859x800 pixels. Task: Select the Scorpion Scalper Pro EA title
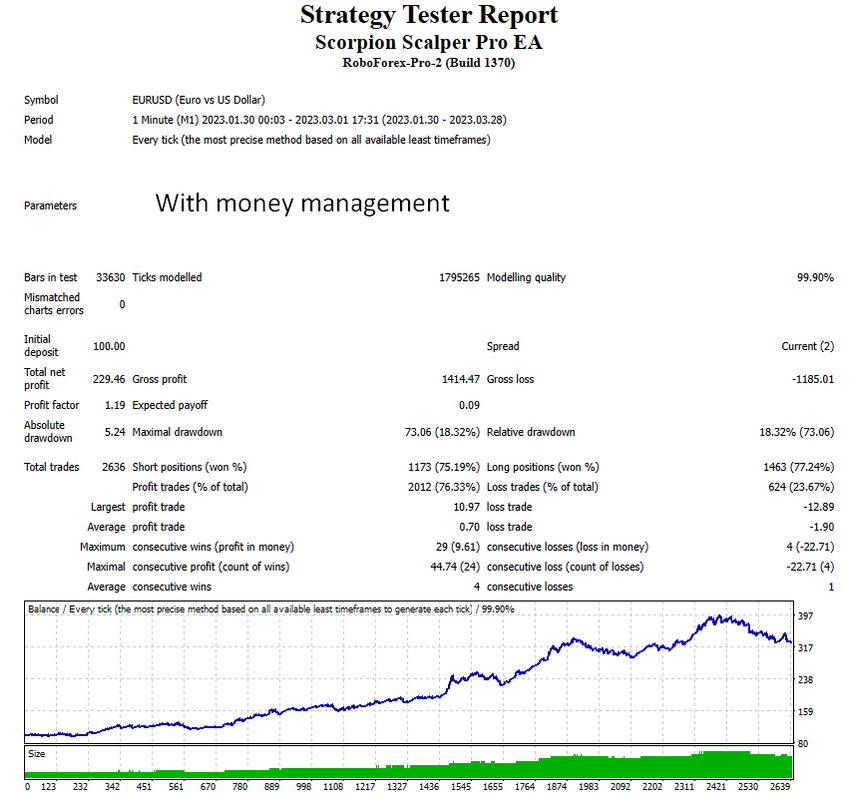(x=429, y=43)
